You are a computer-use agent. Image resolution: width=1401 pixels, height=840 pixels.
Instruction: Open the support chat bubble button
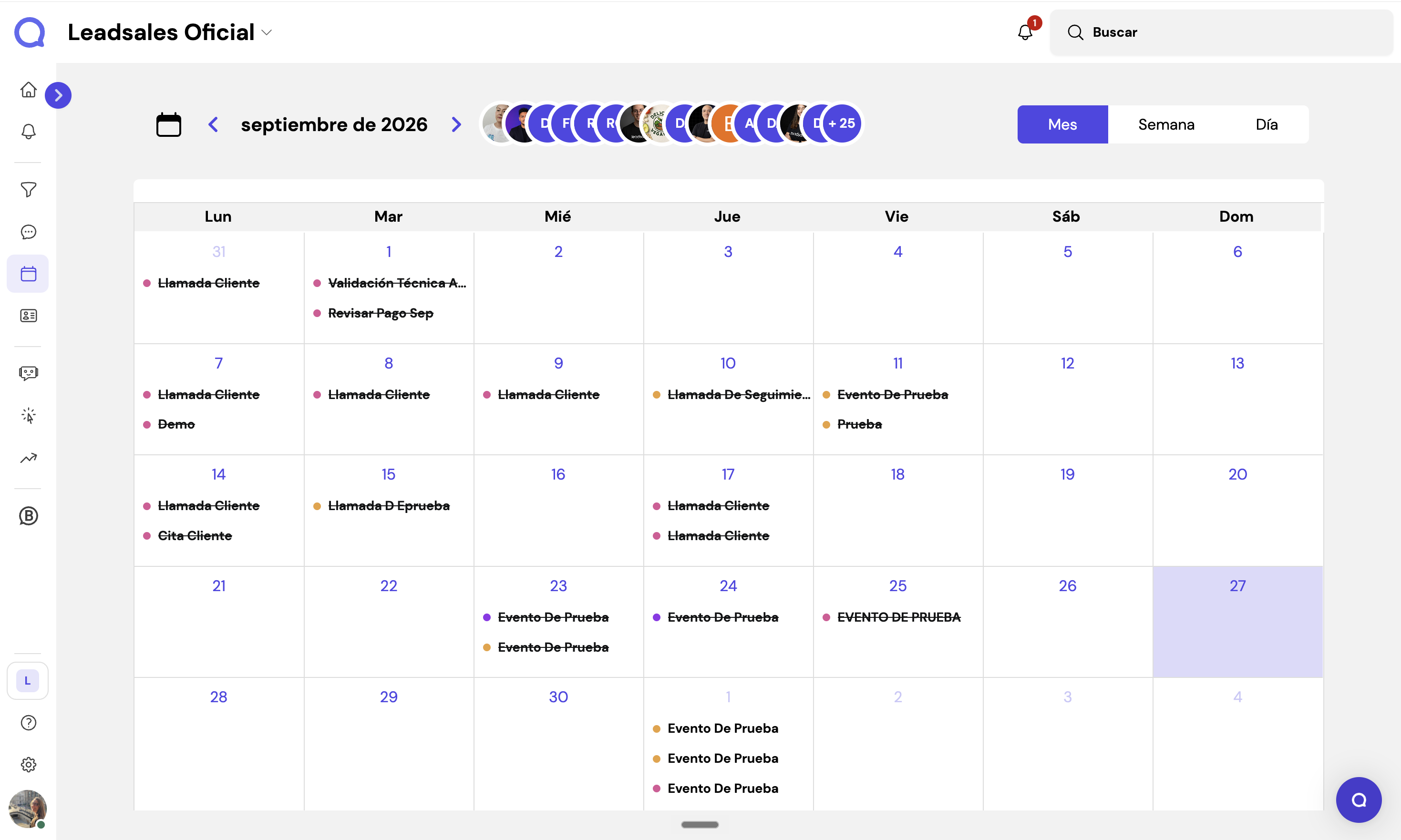coord(1359,800)
